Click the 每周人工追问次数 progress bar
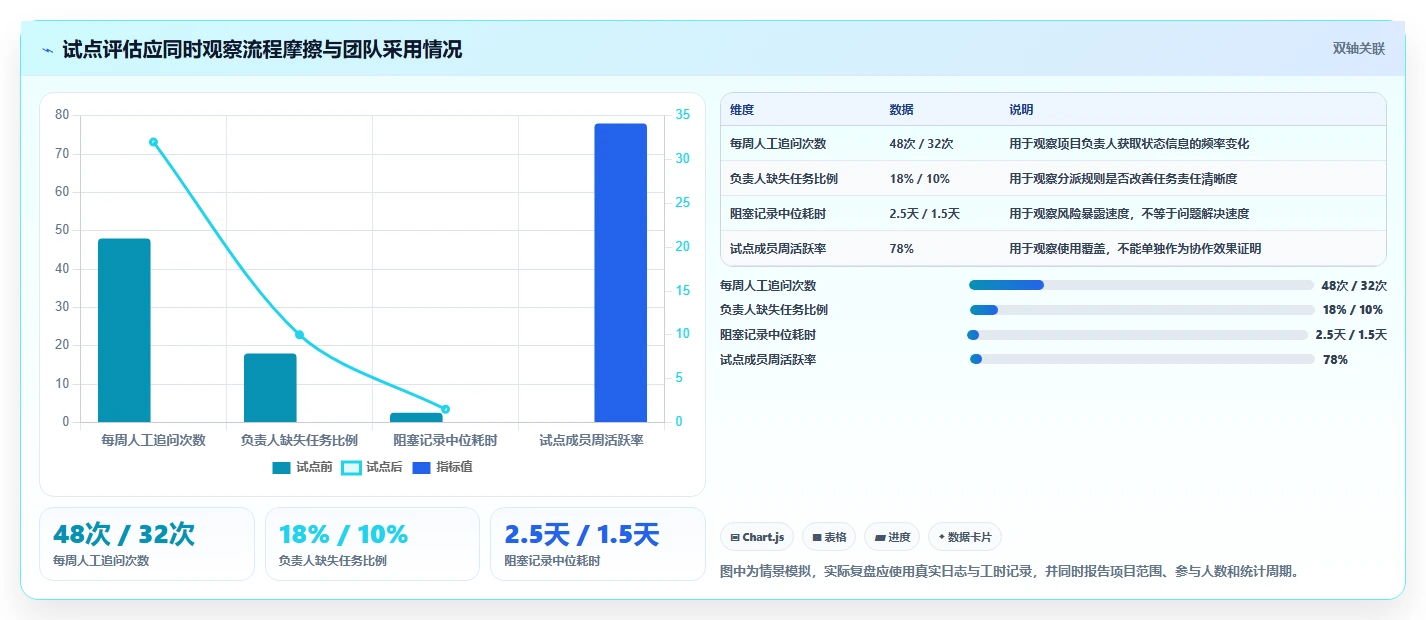The image size is (1426, 620). click(1141, 285)
